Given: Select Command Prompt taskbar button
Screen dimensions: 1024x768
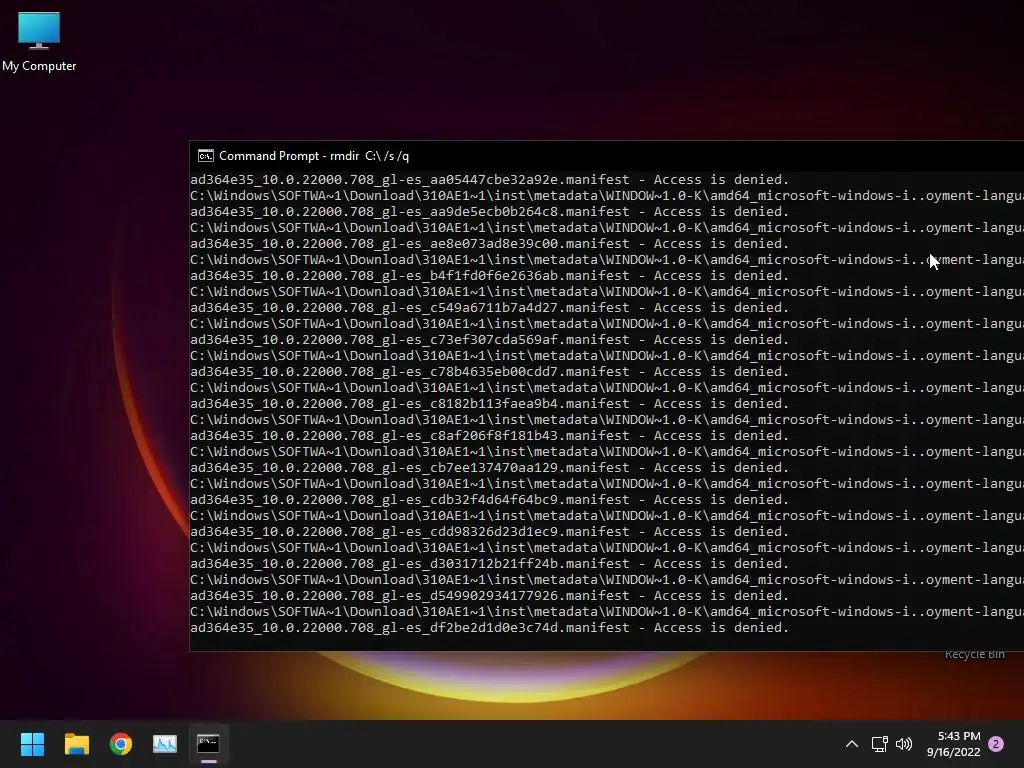Looking at the screenshot, I should [x=208, y=744].
